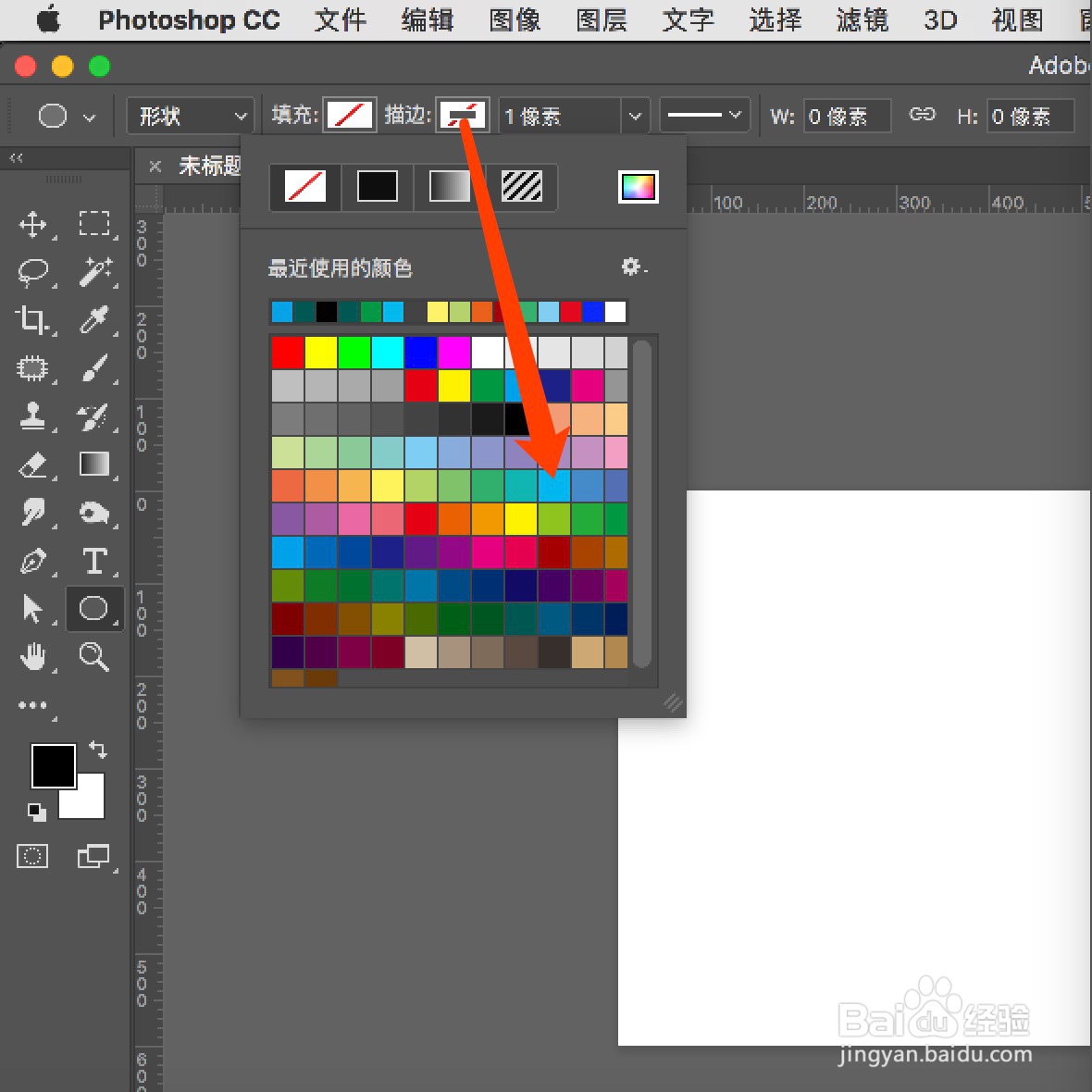Open the 编辑 menu
The image size is (1092, 1092).
[x=428, y=20]
